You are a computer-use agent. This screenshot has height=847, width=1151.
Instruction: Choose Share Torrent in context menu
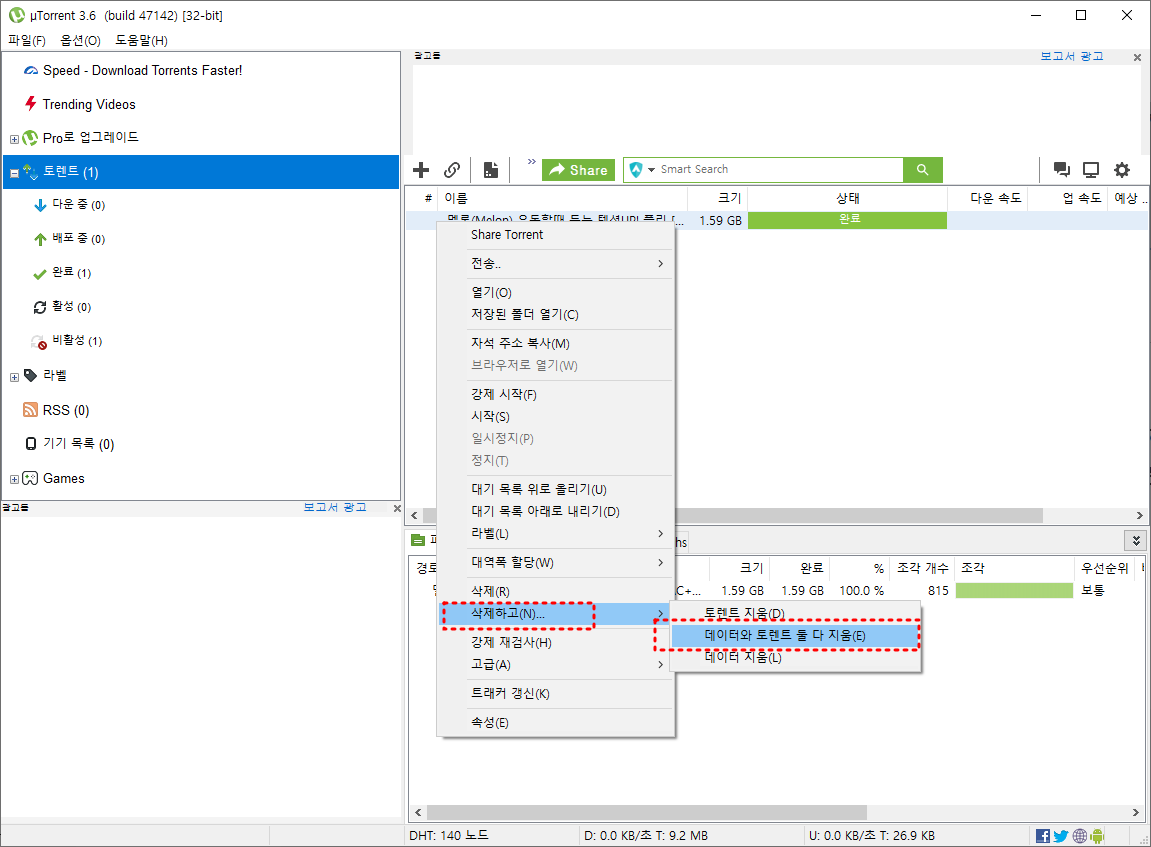[556, 235]
